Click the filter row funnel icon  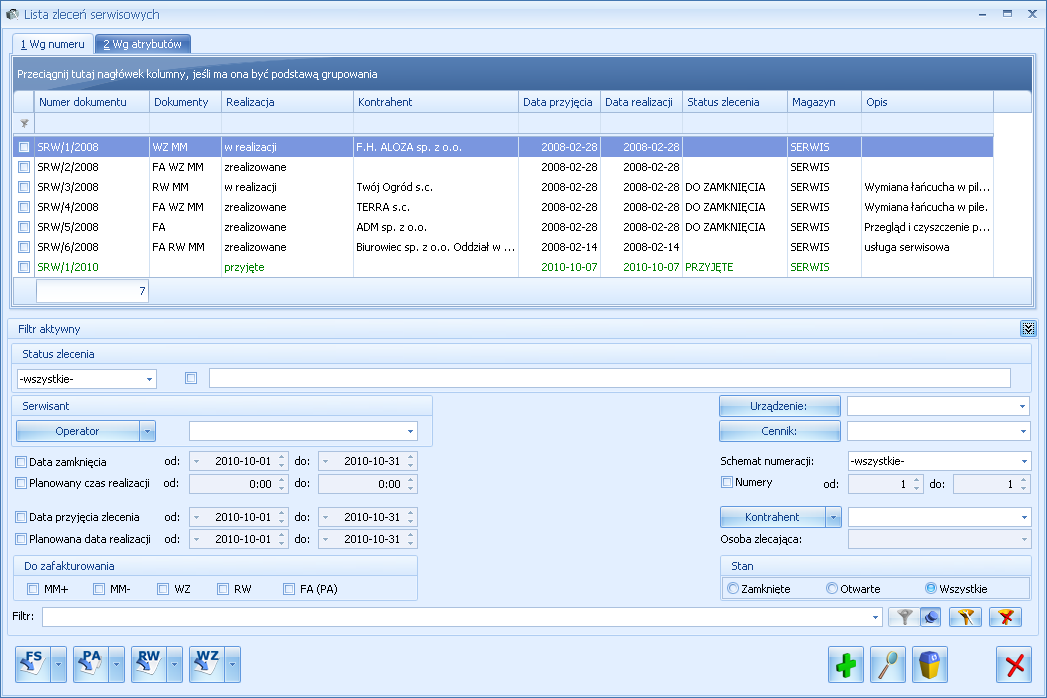24,124
